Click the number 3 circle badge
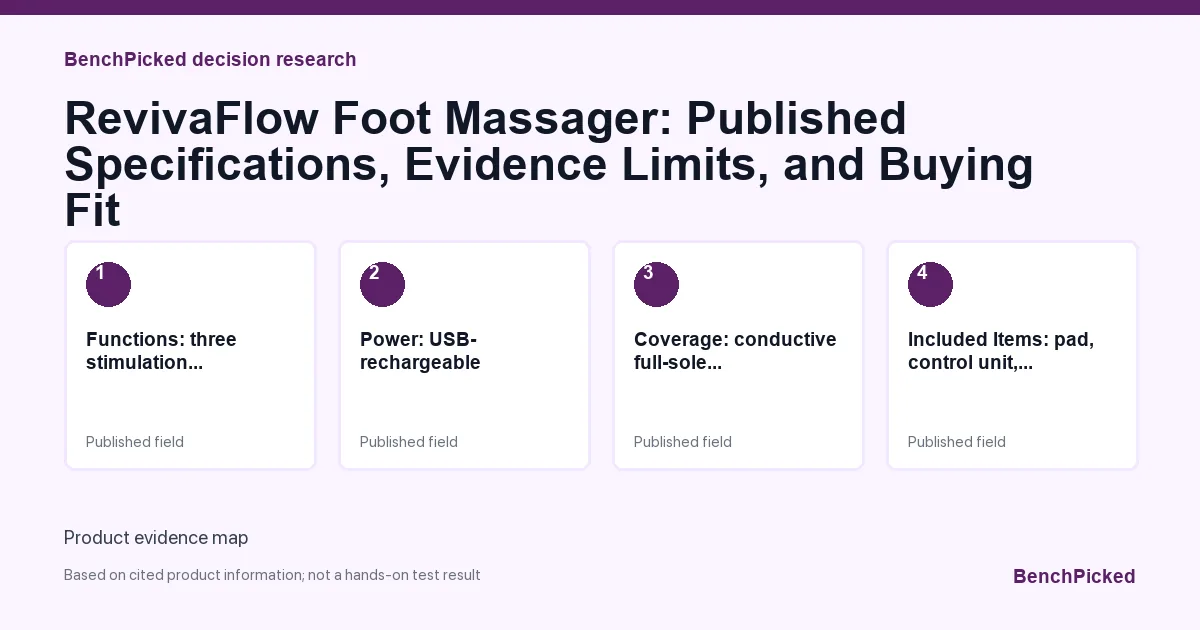Image resolution: width=1200 pixels, height=630 pixels. click(656, 284)
